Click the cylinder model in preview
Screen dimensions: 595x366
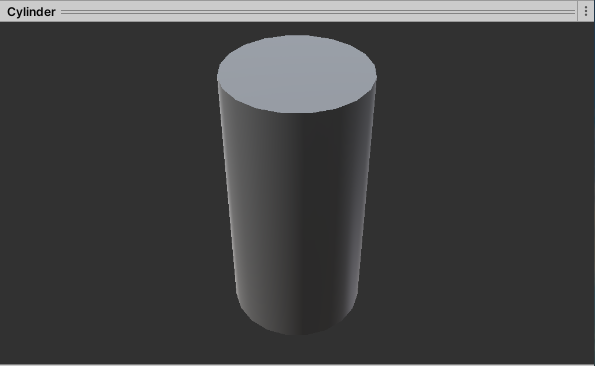pos(297,185)
